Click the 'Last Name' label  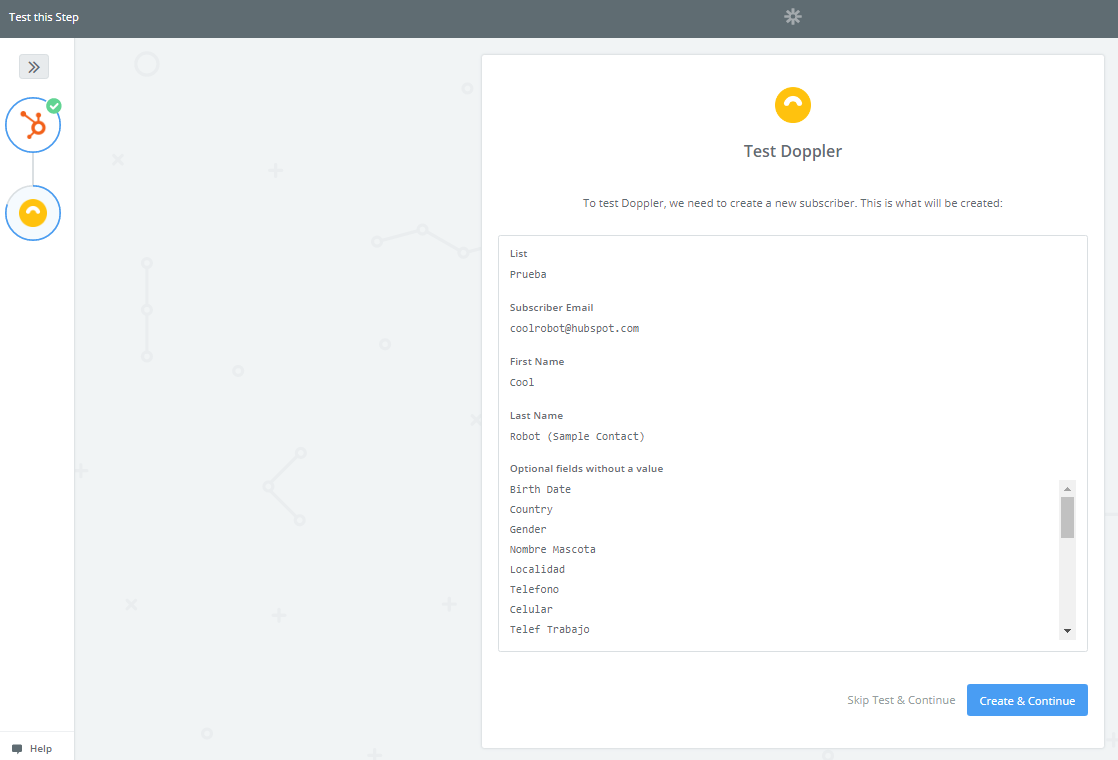point(536,416)
